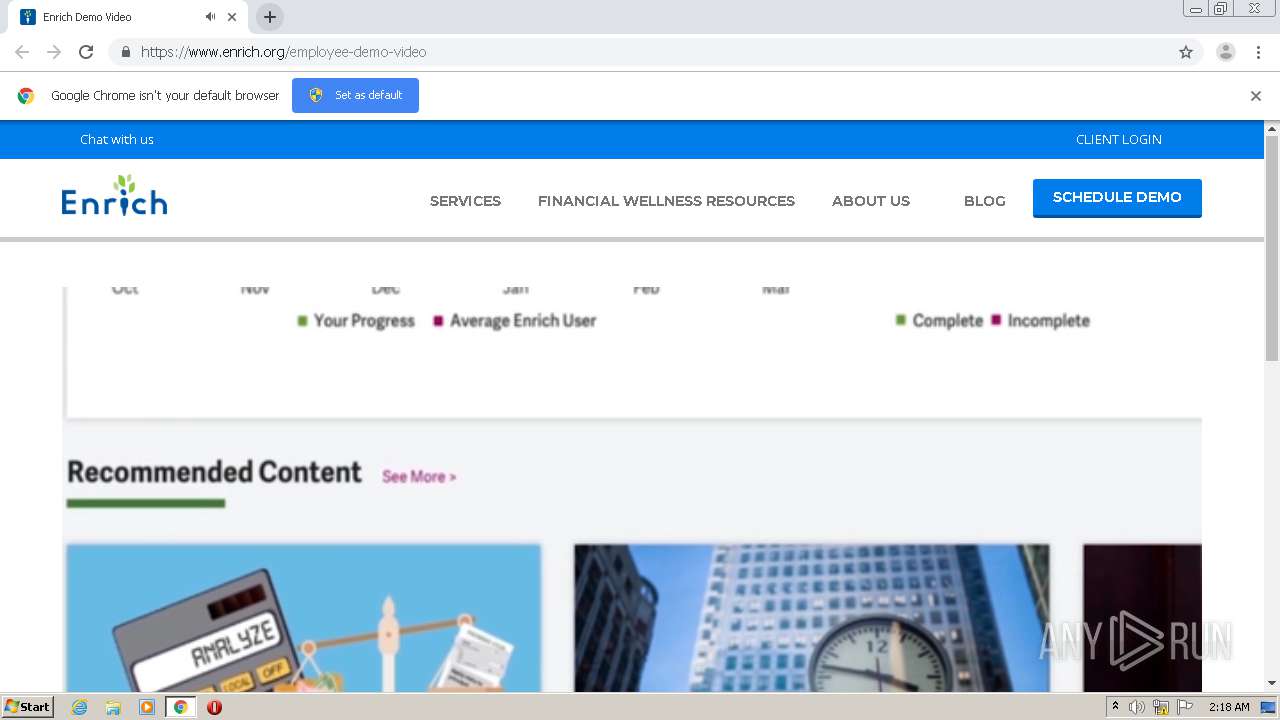Click page scrollbar up arrow
This screenshot has height=720, width=1280.
coord(1272,129)
